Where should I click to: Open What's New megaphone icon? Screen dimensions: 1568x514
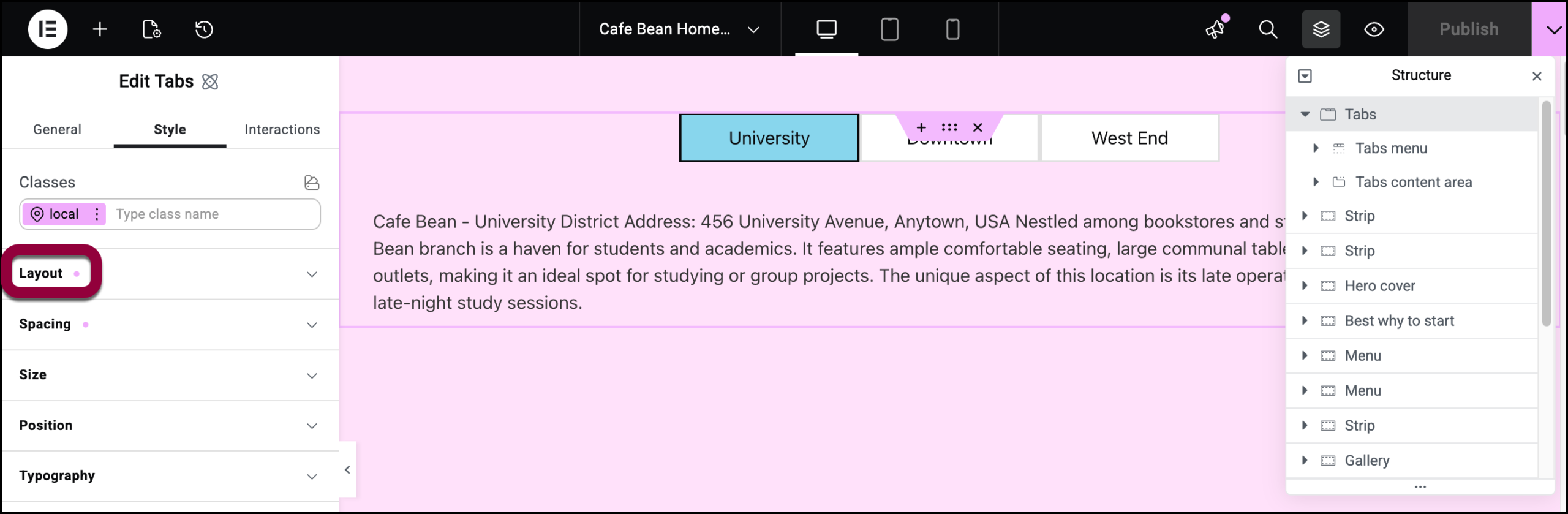1215,29
